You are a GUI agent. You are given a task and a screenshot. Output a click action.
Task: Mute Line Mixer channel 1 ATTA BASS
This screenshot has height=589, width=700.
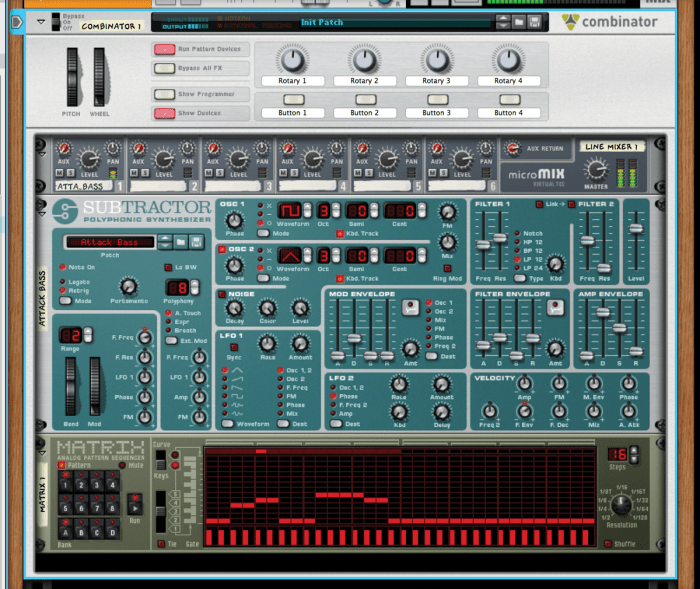tap(60, 173)
